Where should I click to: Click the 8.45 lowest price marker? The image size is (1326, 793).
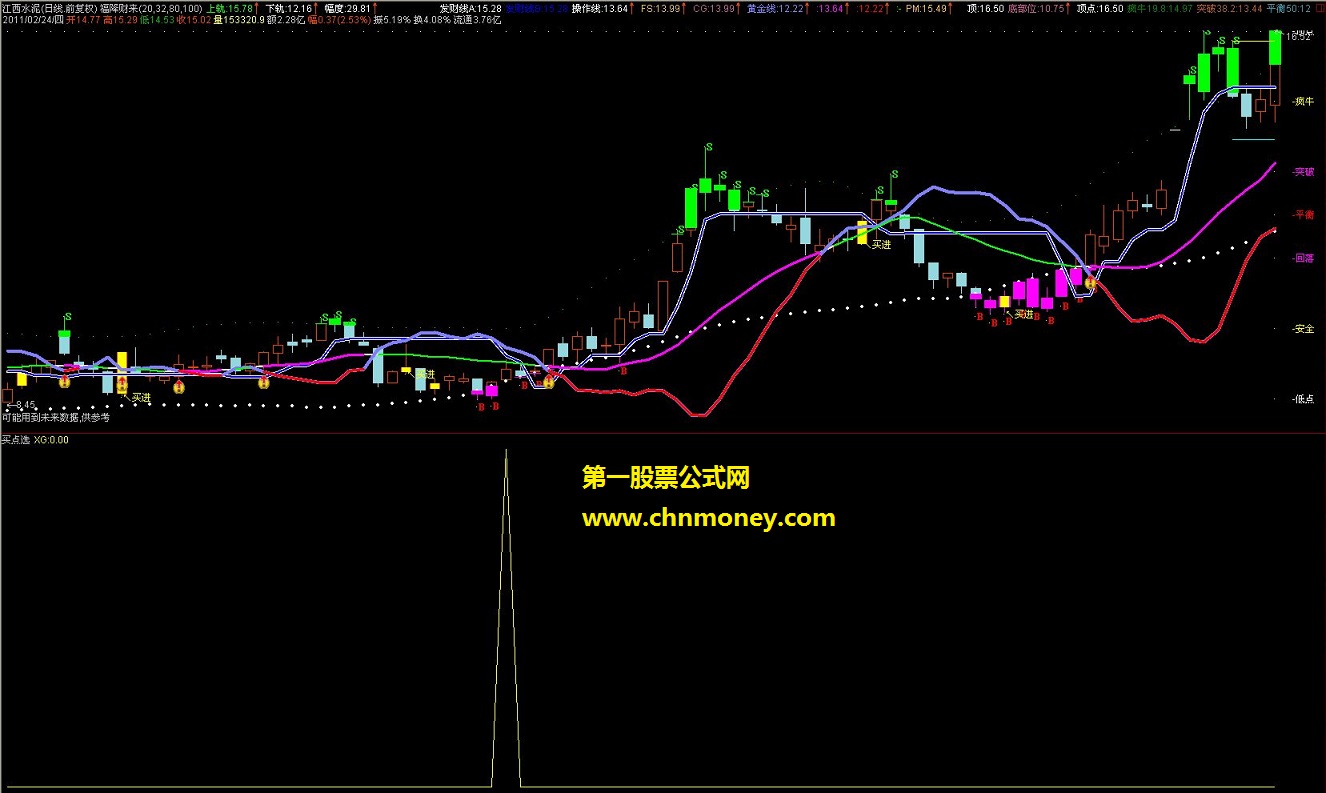point(21,405)
